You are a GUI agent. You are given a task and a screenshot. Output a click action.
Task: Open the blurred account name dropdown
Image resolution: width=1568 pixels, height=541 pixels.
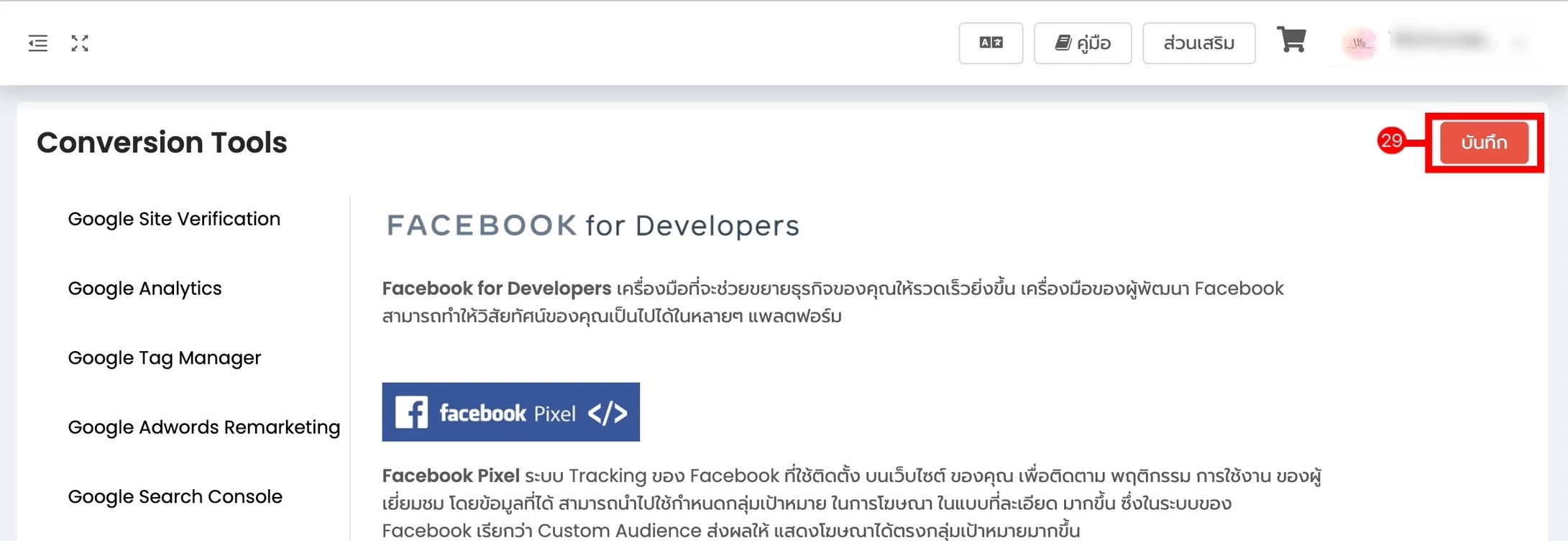tap(1457, 42)
